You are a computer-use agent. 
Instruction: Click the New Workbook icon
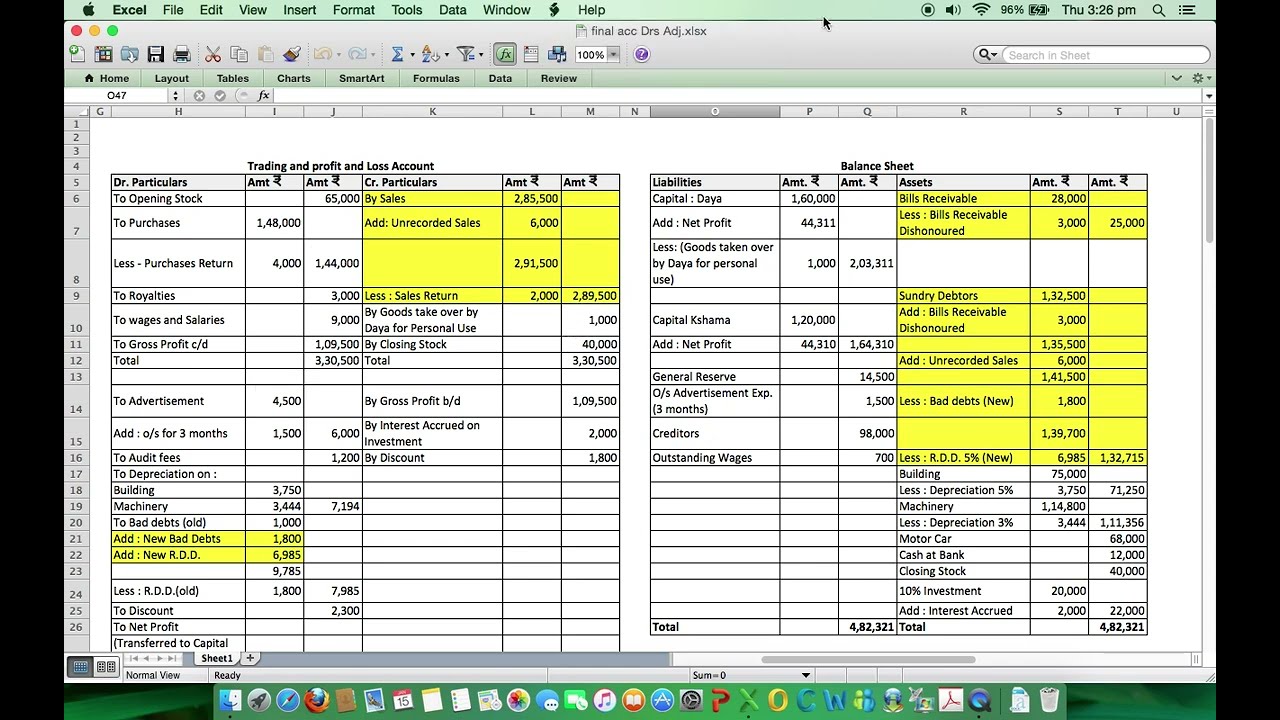coord(78,54)
